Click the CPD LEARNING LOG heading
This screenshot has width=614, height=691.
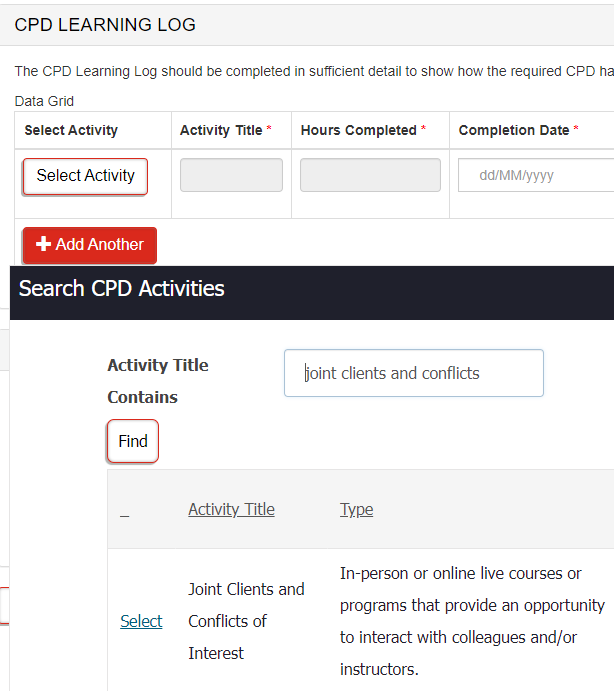point(105,25)
